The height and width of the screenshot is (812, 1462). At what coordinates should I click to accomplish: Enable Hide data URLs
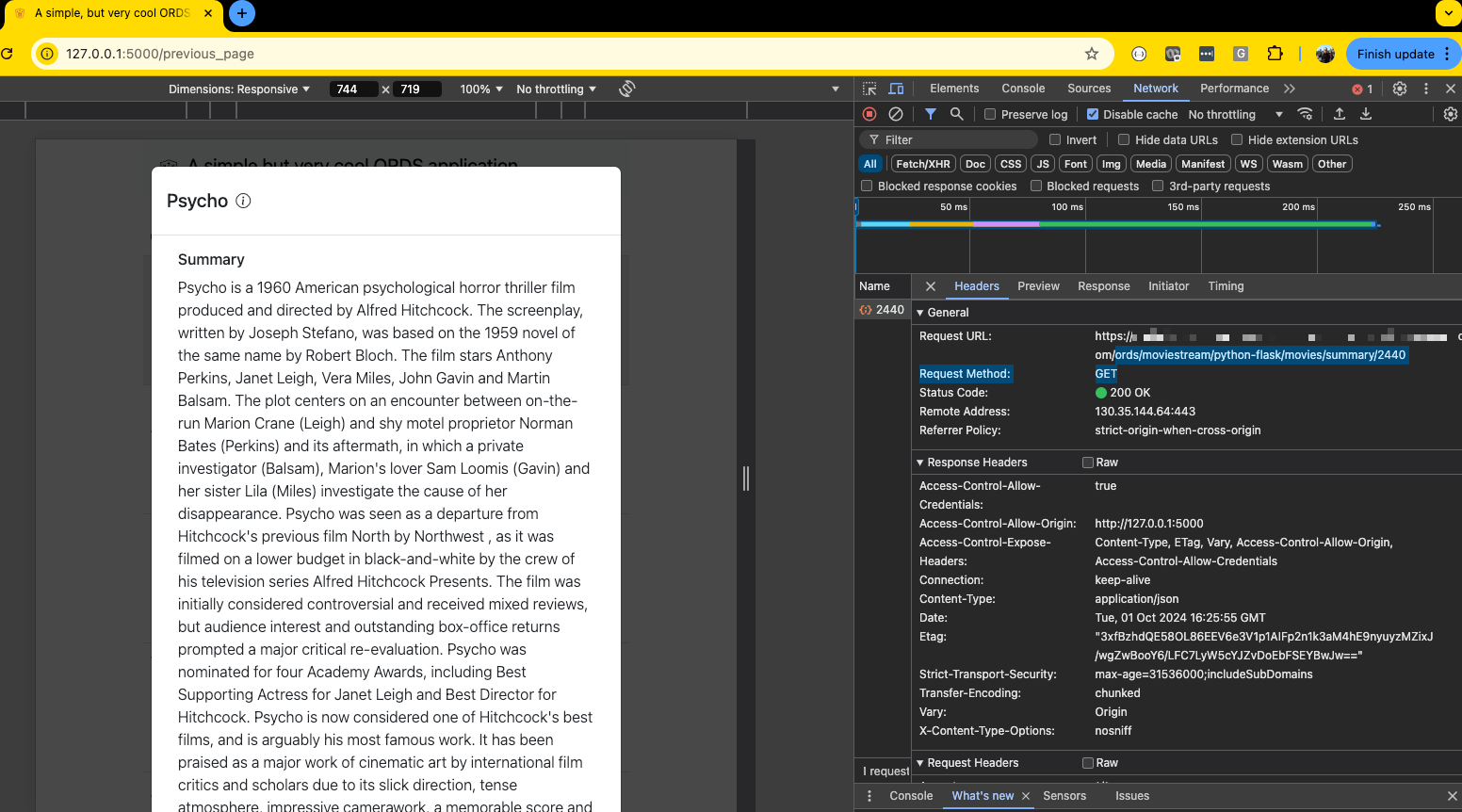pyautogui.click(x=1124, y=139)
